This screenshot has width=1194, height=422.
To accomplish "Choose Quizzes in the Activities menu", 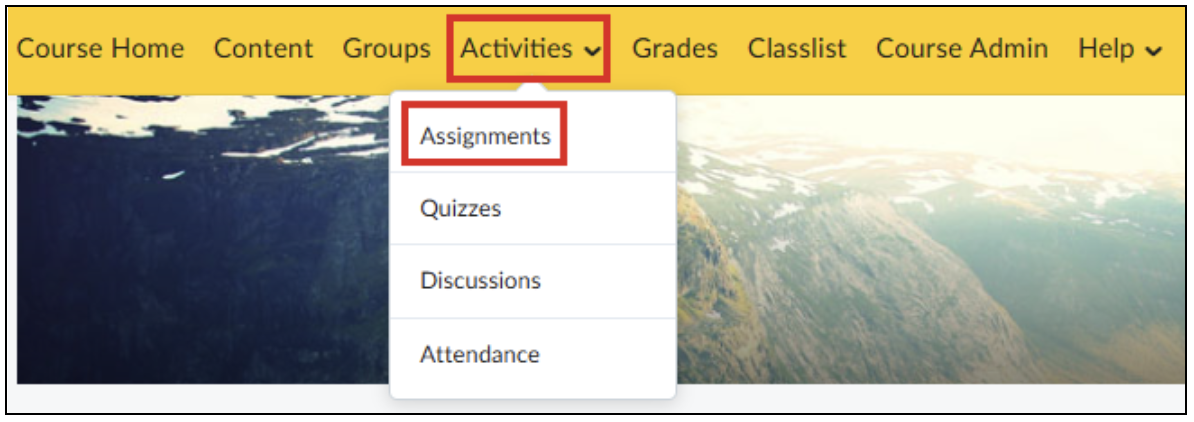I will coord(460,208).
